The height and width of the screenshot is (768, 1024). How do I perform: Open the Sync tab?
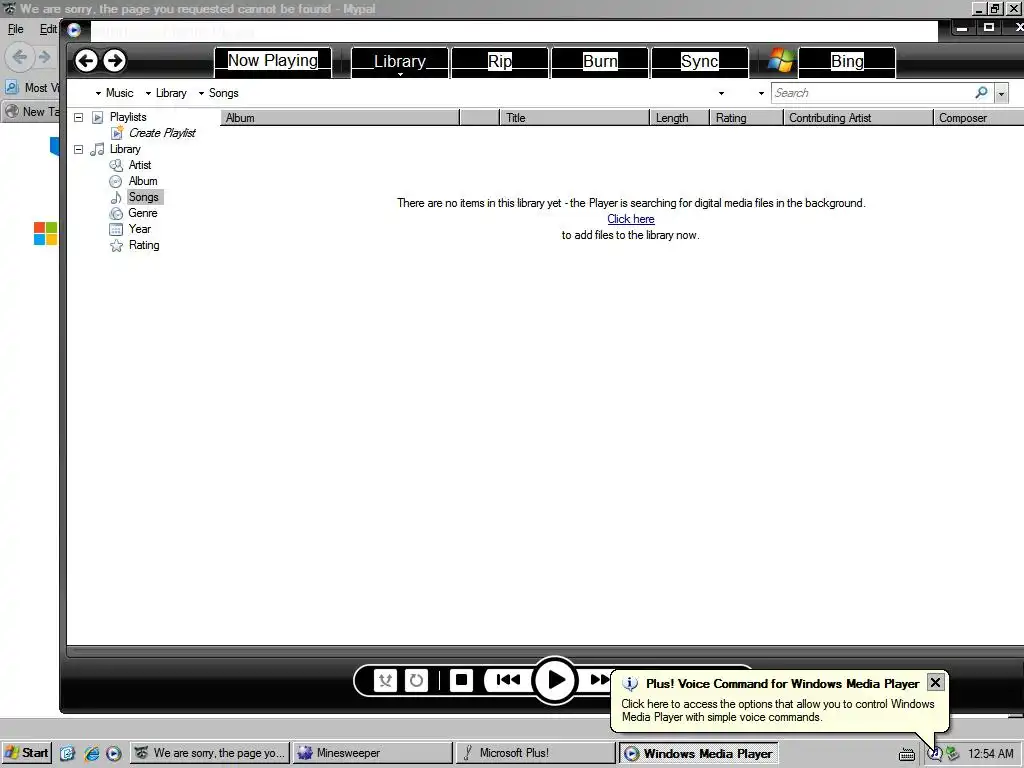pos(699,62)
